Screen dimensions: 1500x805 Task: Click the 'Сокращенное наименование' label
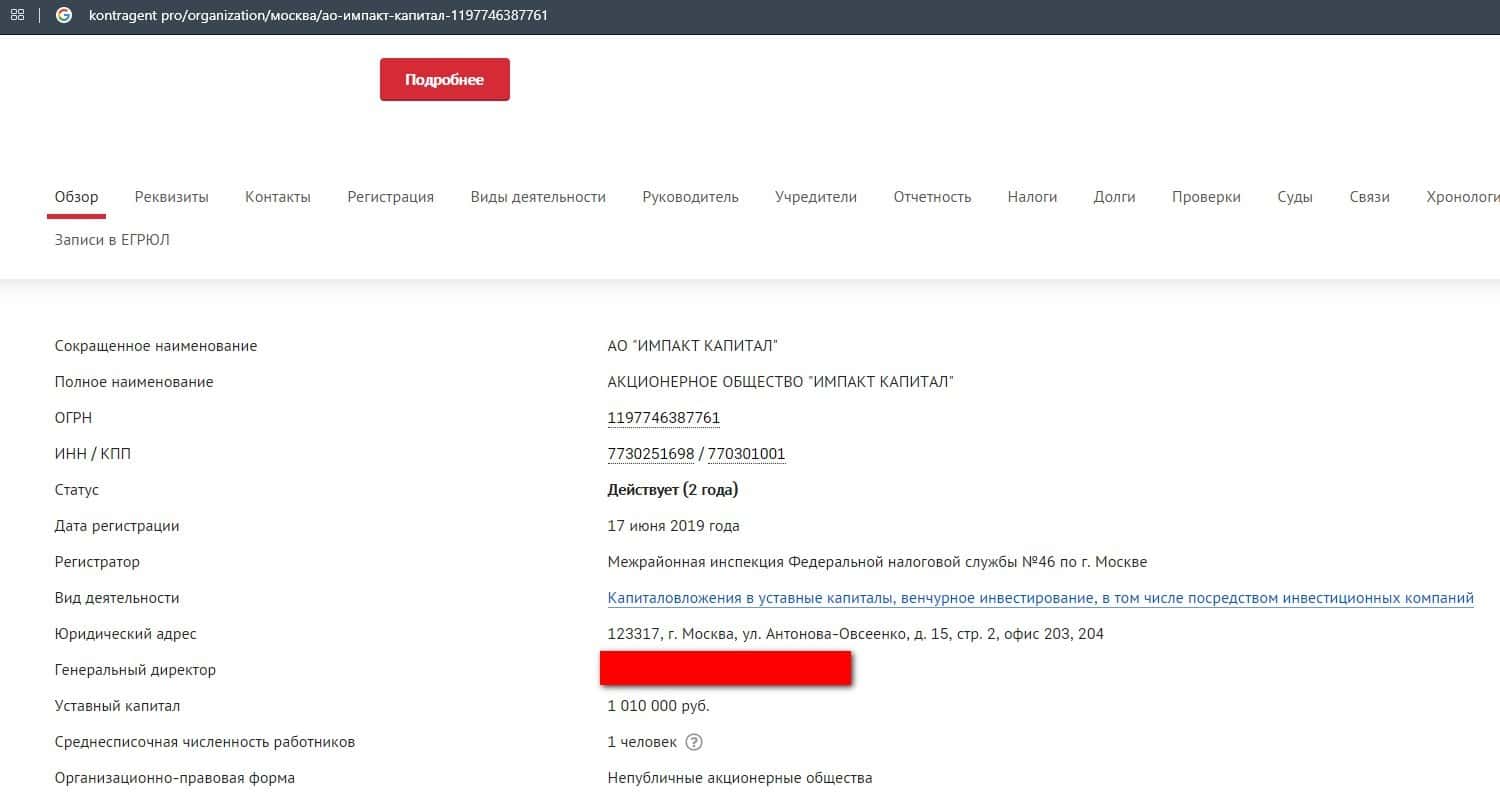click(156, 346)
